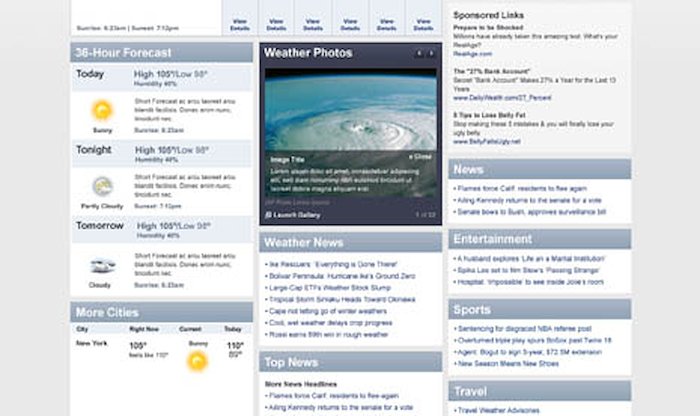This screenshot has width=700, height=416.
Task: Click the More Cities header
Action: pos(162,312)
